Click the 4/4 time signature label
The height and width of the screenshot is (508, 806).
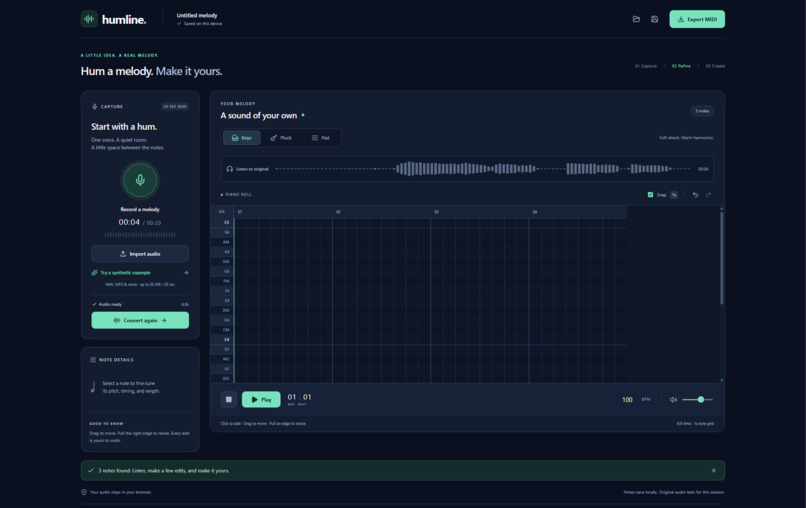[222, 212]
